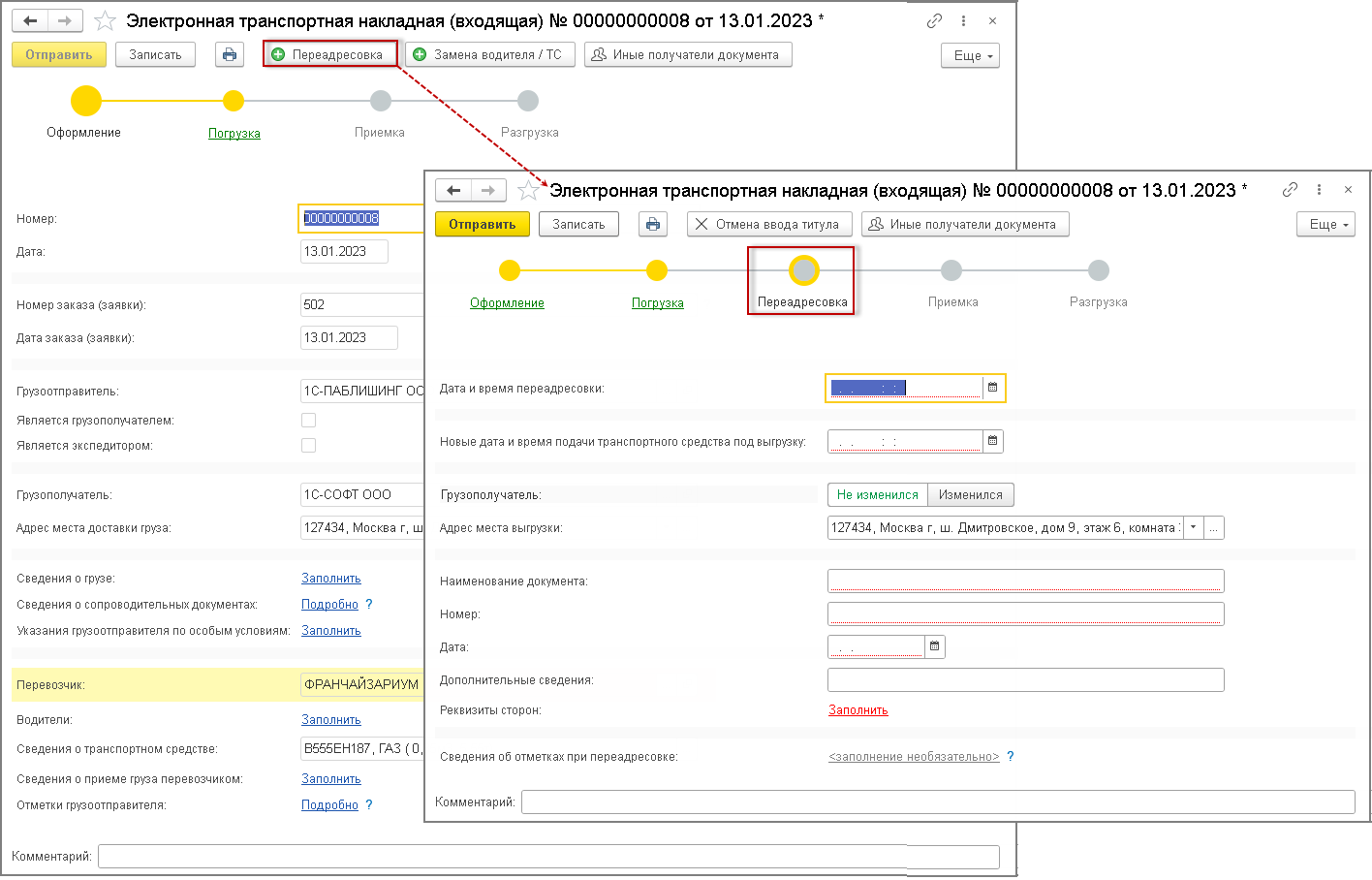Switch to the Оформление stage in the front window
The height and width of the screenshot is (880, 1372).
[x=507, y=303]
